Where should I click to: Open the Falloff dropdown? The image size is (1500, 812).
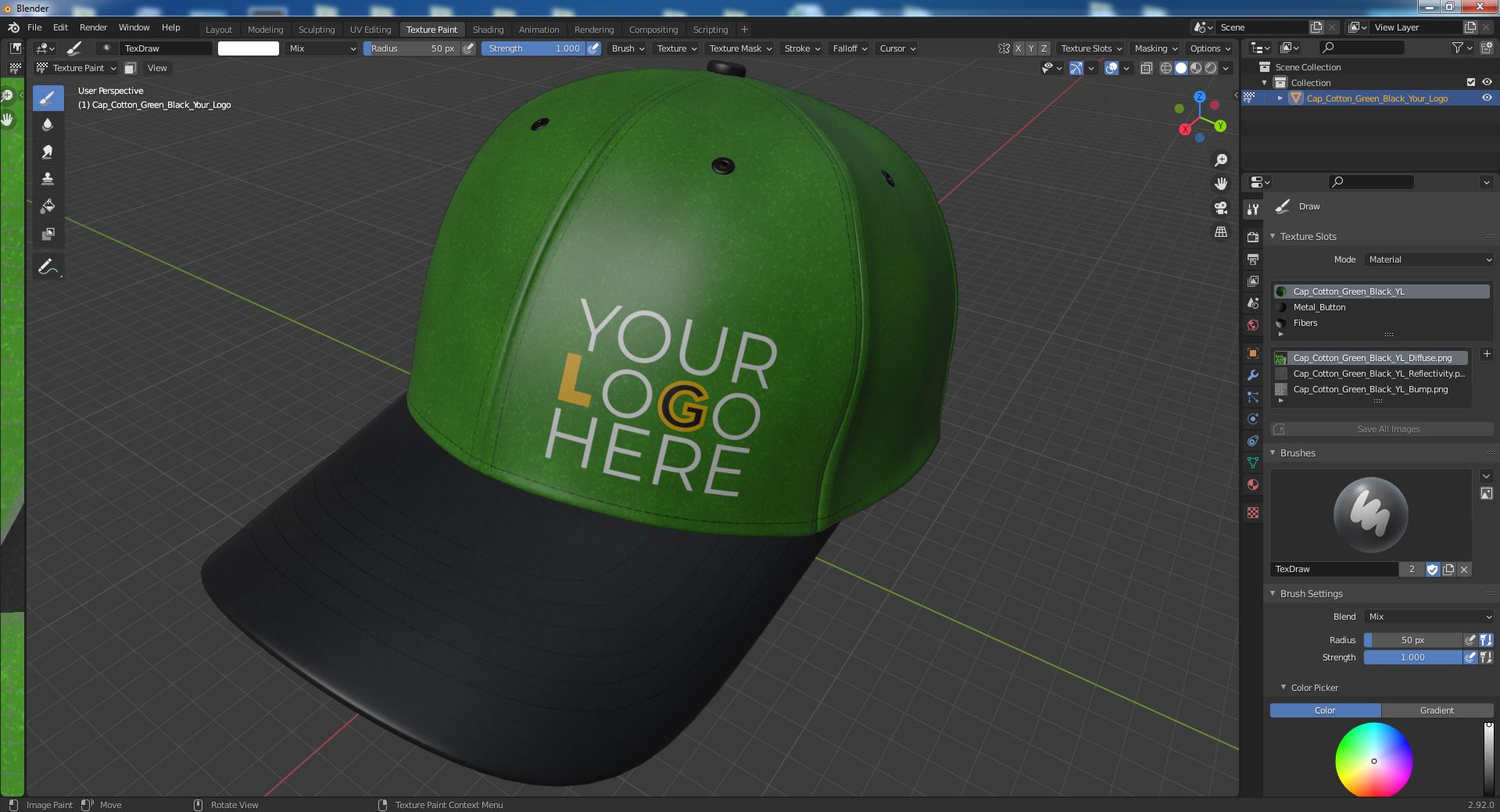pyautogui.click(x=850, y=48)
